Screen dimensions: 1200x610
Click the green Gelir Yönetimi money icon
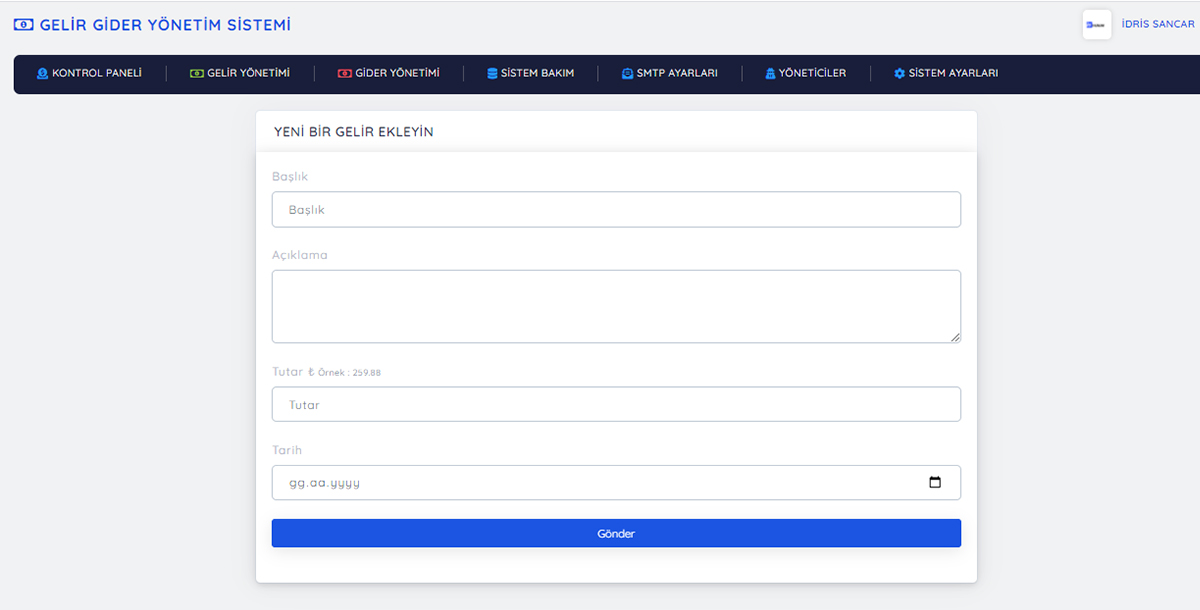point(196,74)
